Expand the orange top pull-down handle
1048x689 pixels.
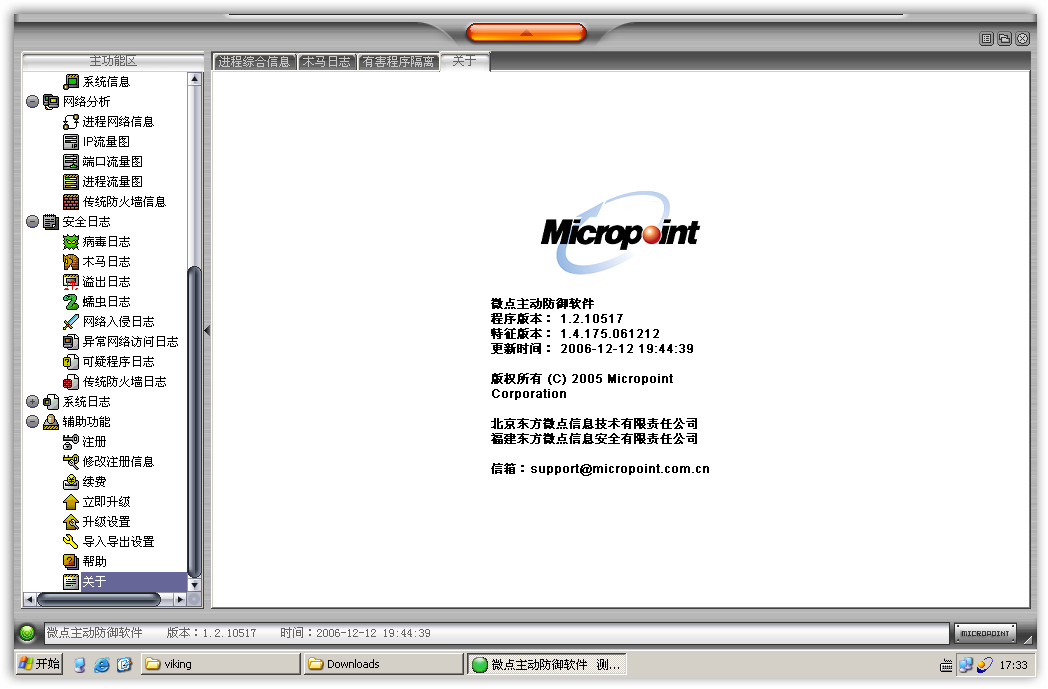click(x=526, y=32)
